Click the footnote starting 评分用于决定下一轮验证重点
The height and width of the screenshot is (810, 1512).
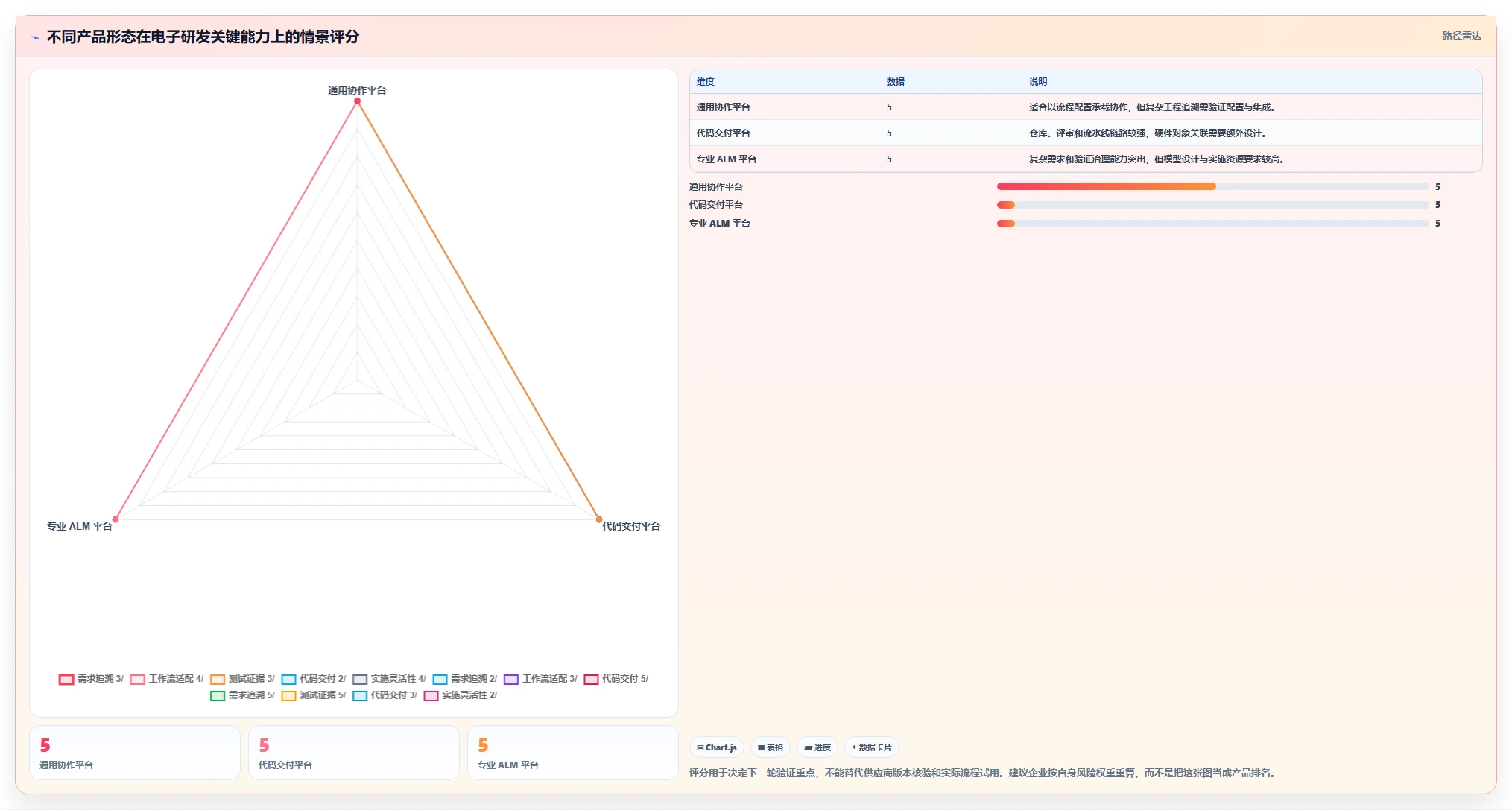pyautogui.click(x=984, y=773)
